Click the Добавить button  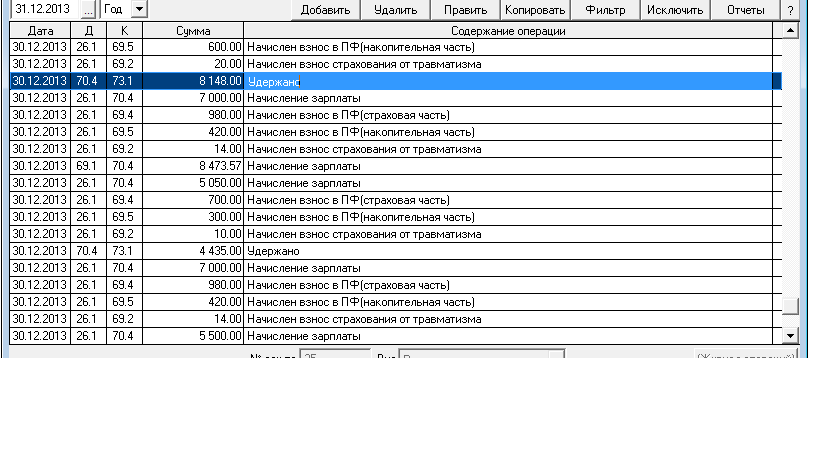point(324,10)
